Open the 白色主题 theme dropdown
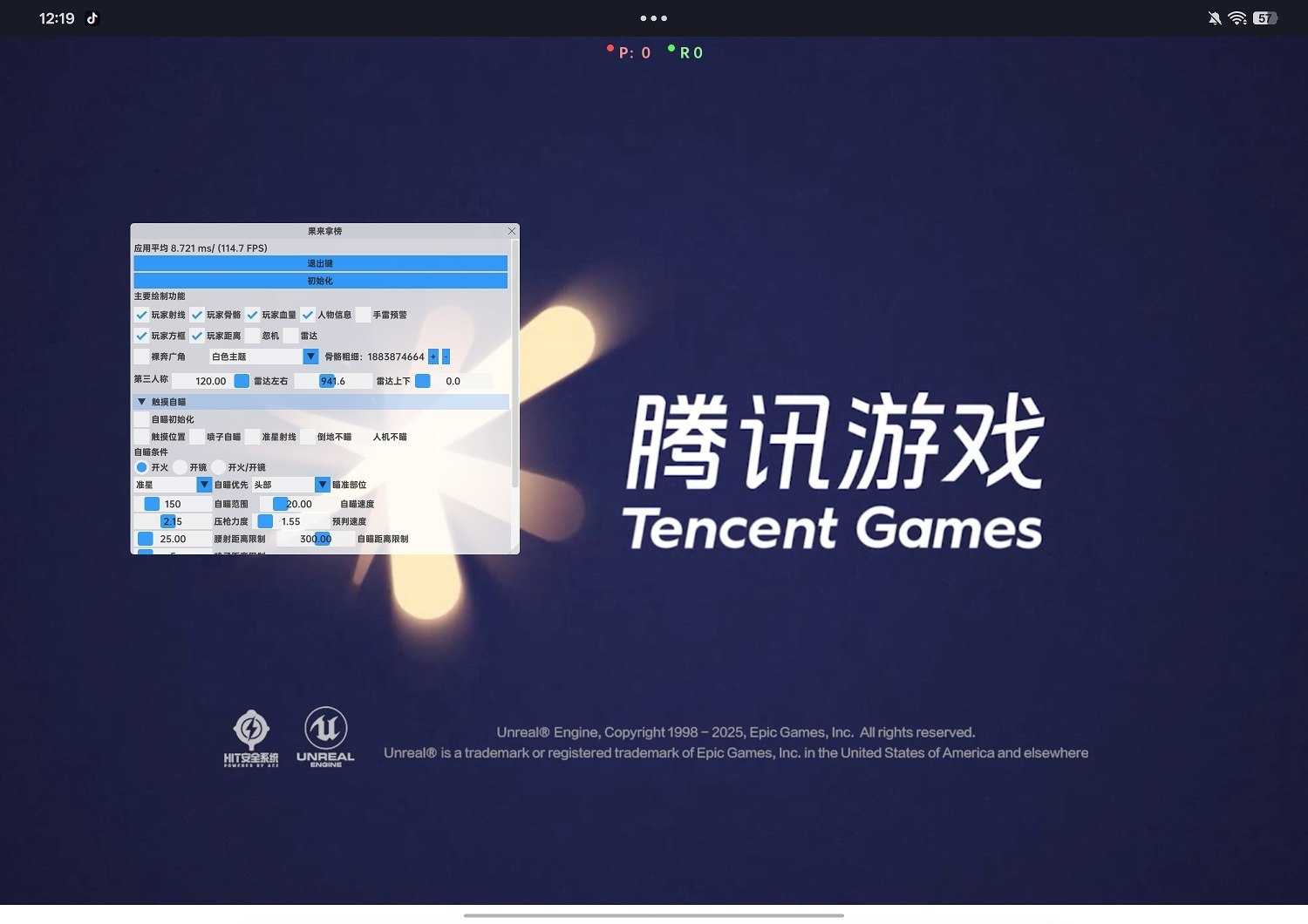 tap(310, 357)
